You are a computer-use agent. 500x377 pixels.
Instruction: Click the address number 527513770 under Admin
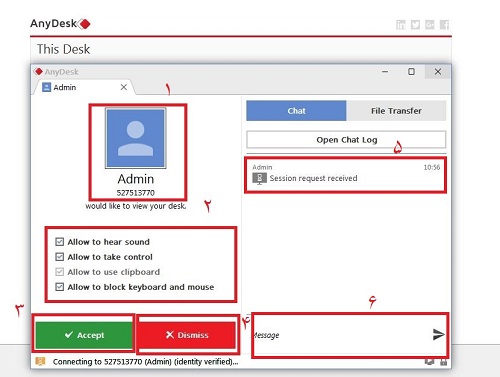click(135, 193)
